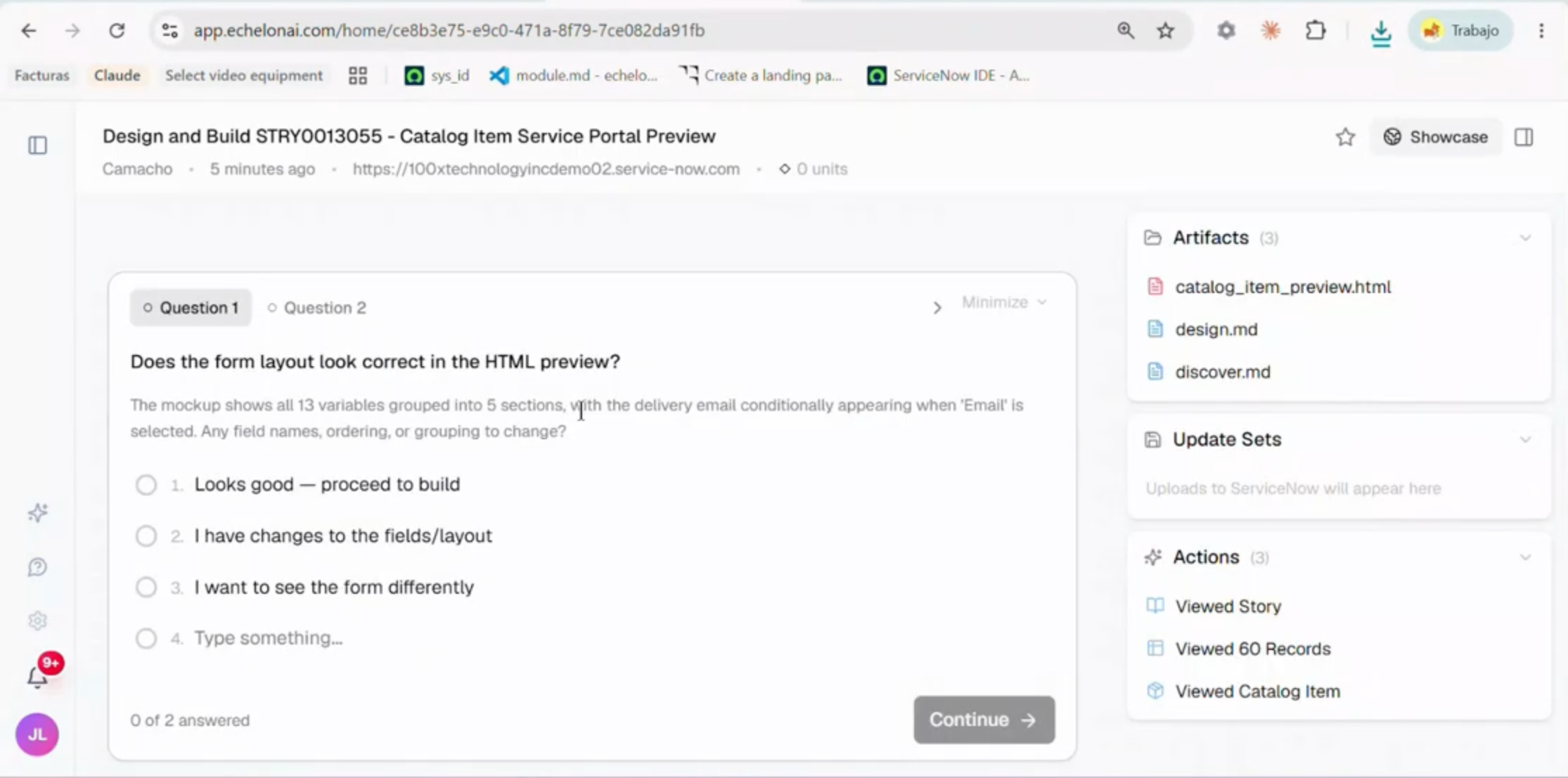The image size is (1568, 778).
Task: Click the browser forward arrow
Action: point(72,30)
